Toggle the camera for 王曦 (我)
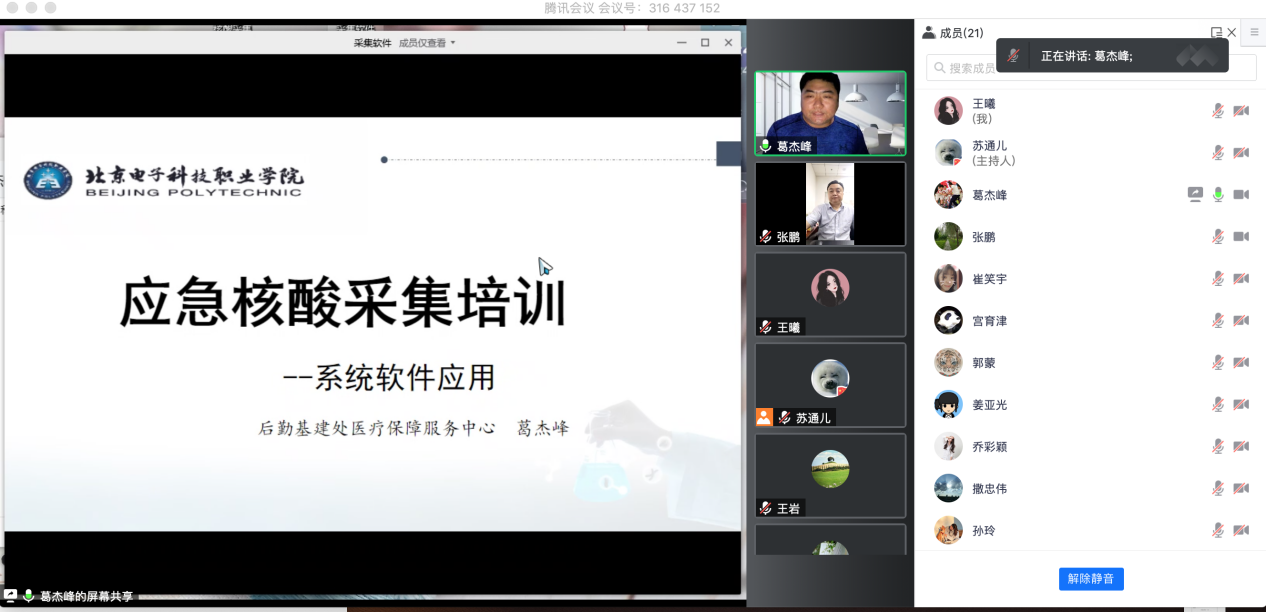Viewport: 1266px width, 612px height. pos(1241,111)
